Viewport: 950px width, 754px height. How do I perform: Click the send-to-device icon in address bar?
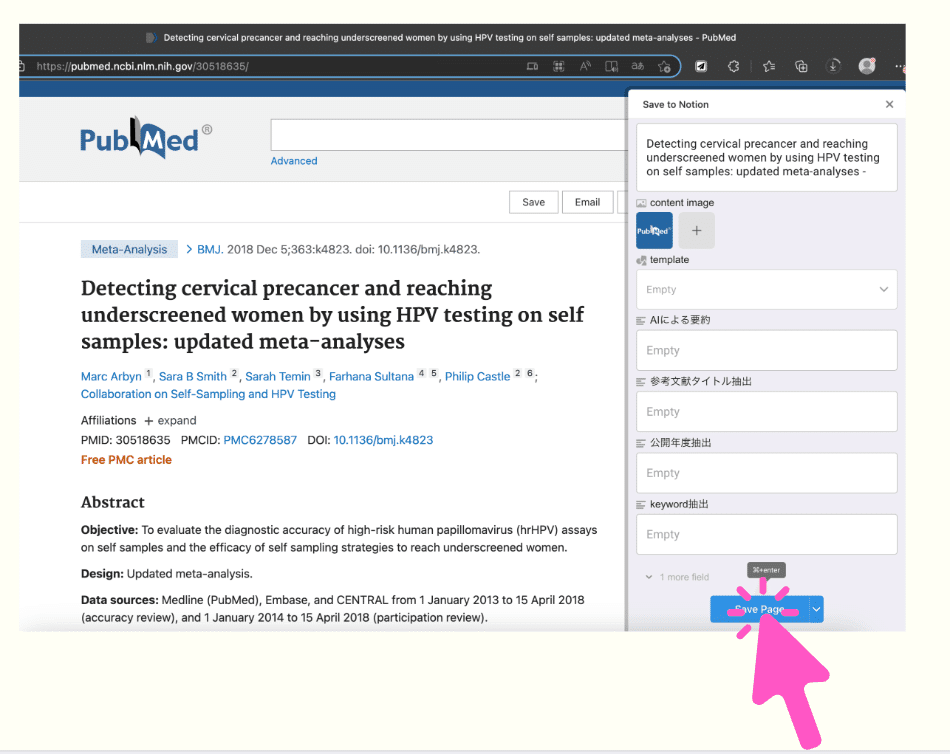(x=532, y=66)
